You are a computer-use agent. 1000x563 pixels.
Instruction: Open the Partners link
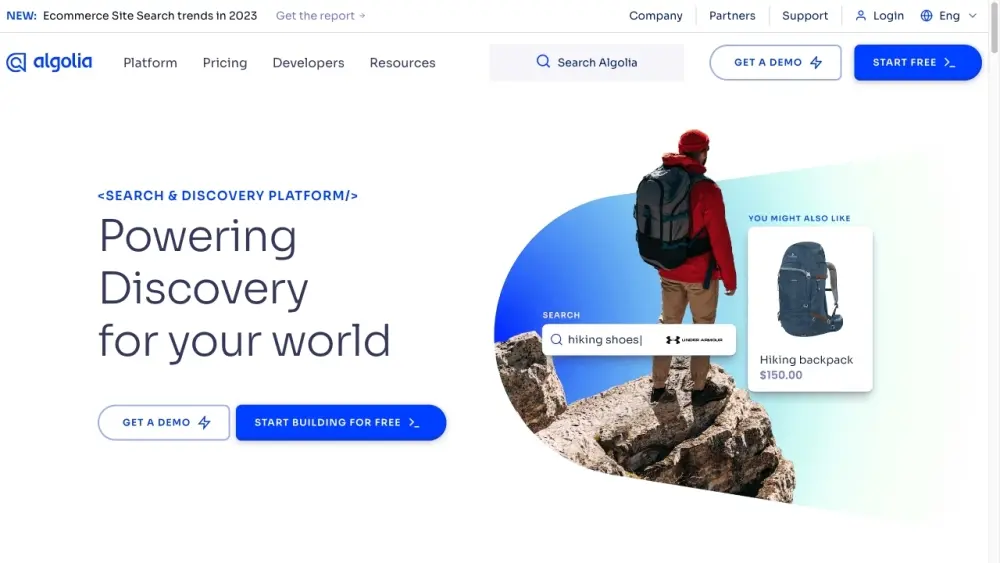click(732, 15)
